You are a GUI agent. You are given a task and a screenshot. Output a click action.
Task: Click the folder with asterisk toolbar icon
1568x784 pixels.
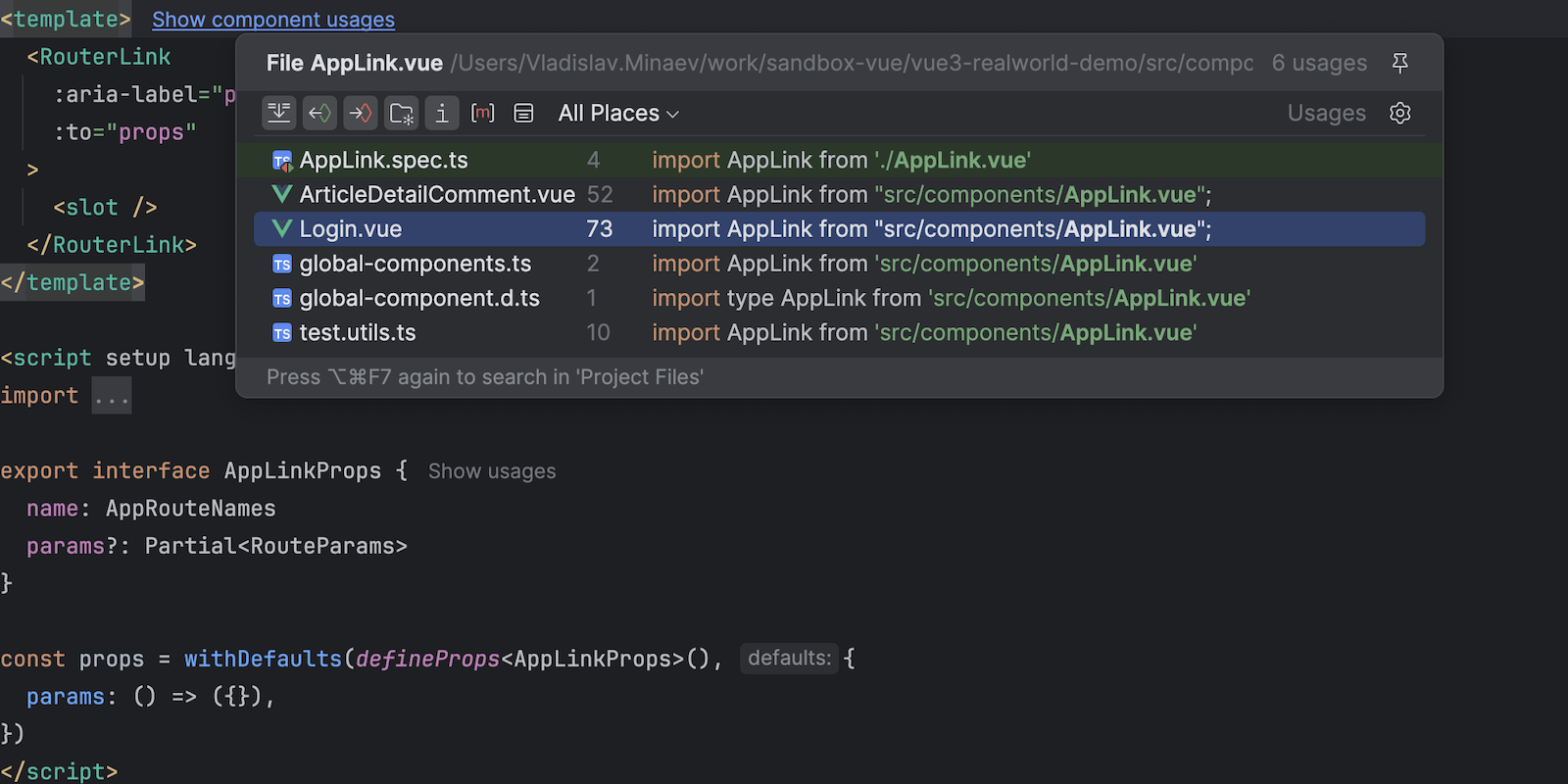[x=401, y=114]
